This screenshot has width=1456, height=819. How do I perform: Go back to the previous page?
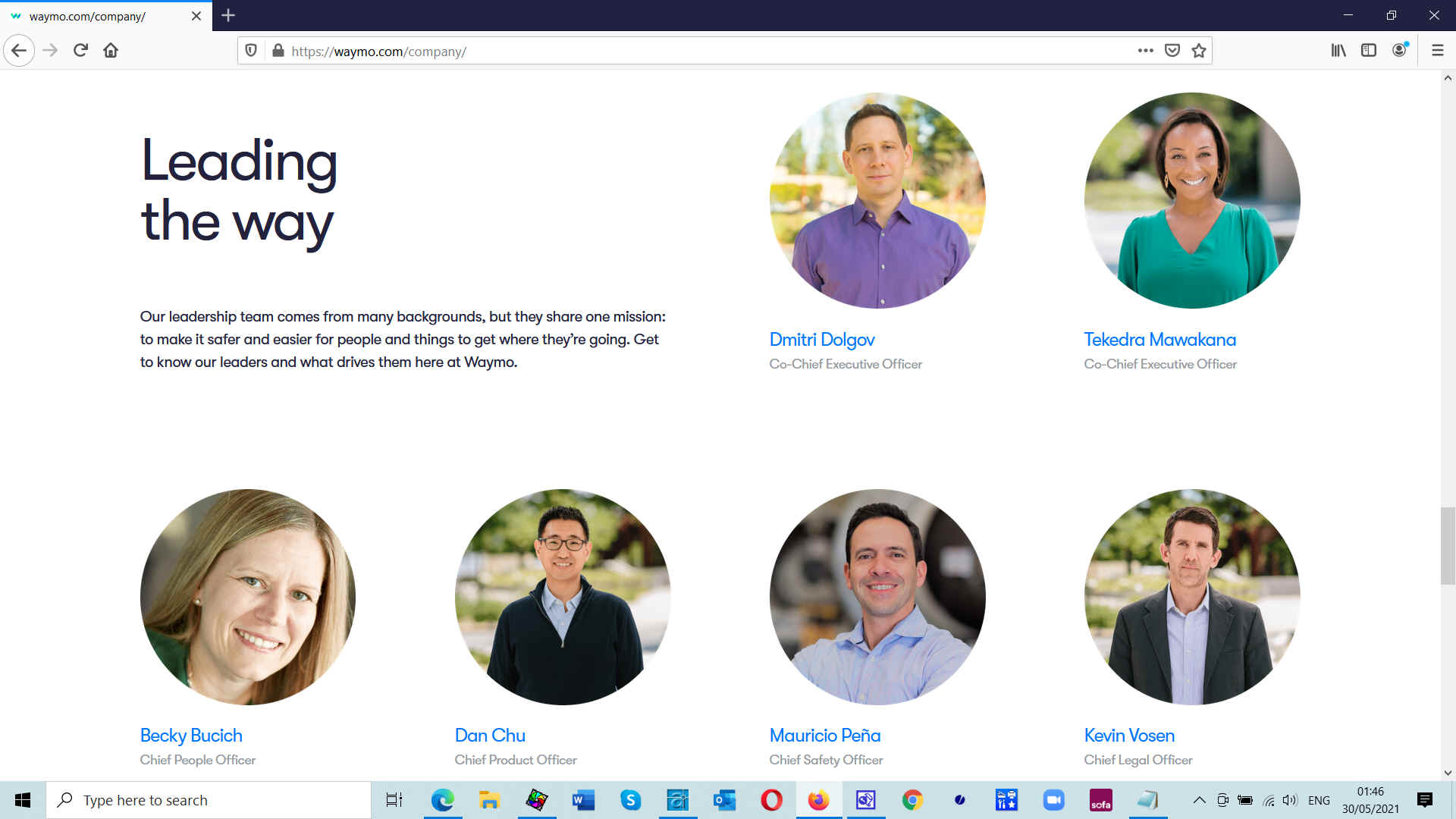(19, 51)
